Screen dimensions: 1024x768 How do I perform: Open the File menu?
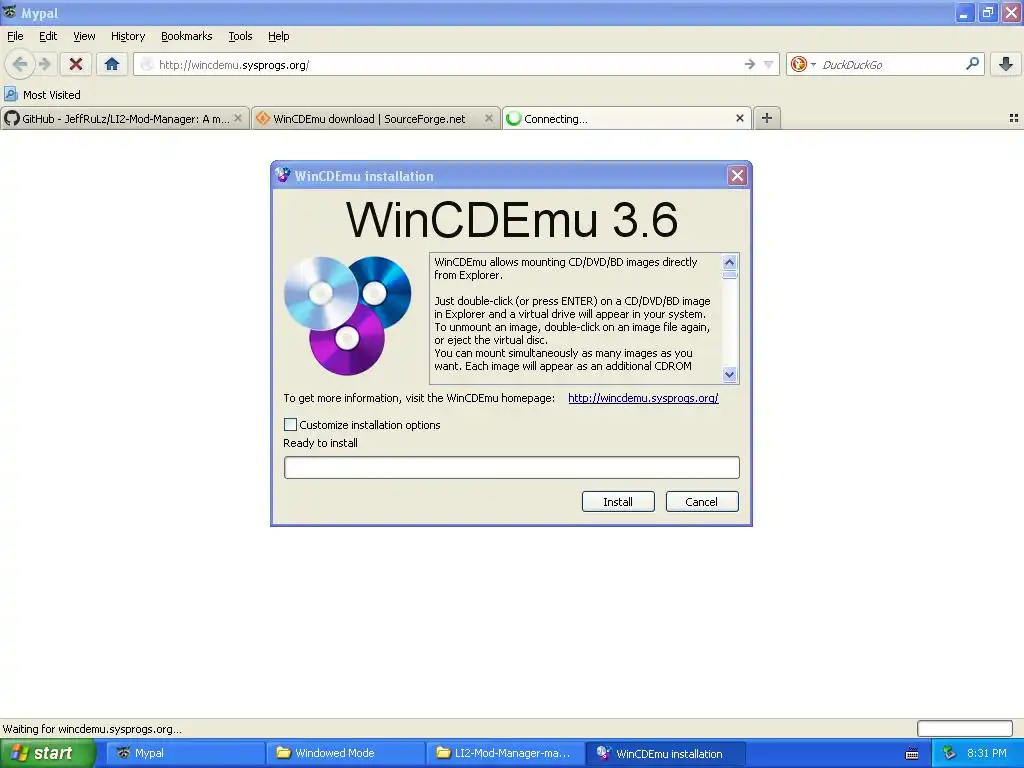15,36
